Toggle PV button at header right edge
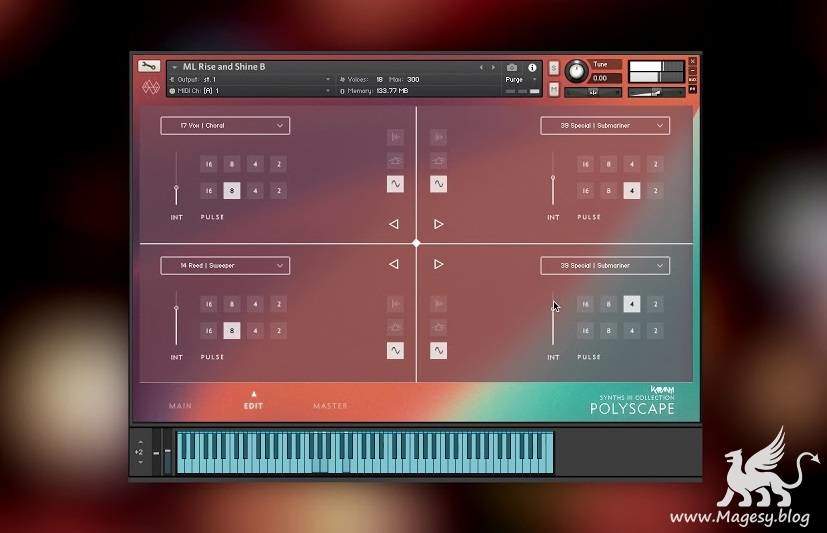827x533 pixels. [693, 90]
